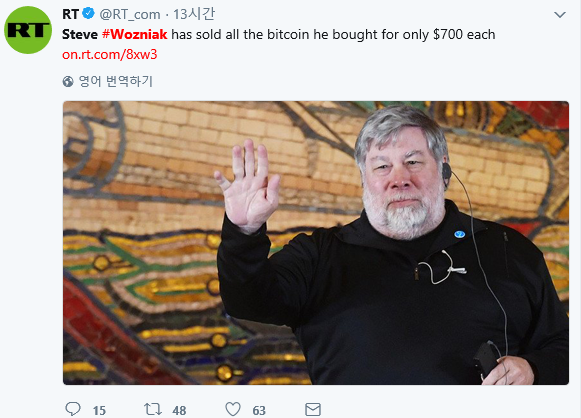
Task: Like the tweet with the heart icon
Action: [233, 409]
